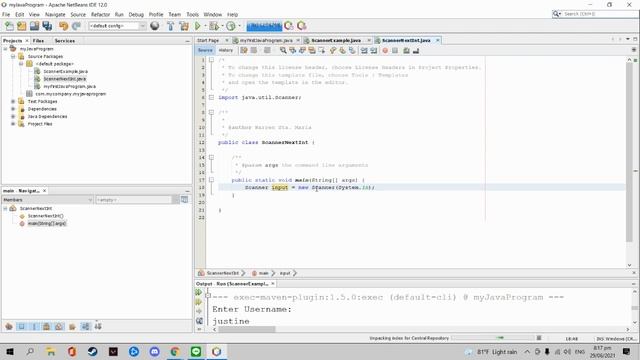Switch to the Files tab

38,41
